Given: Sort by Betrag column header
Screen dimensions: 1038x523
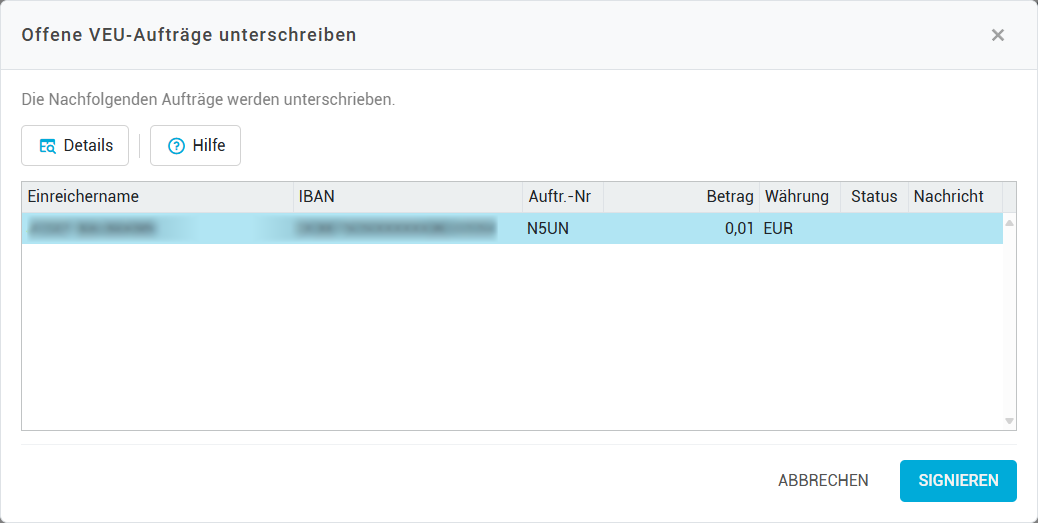Looking at the screenshot, I should [730, 197].
